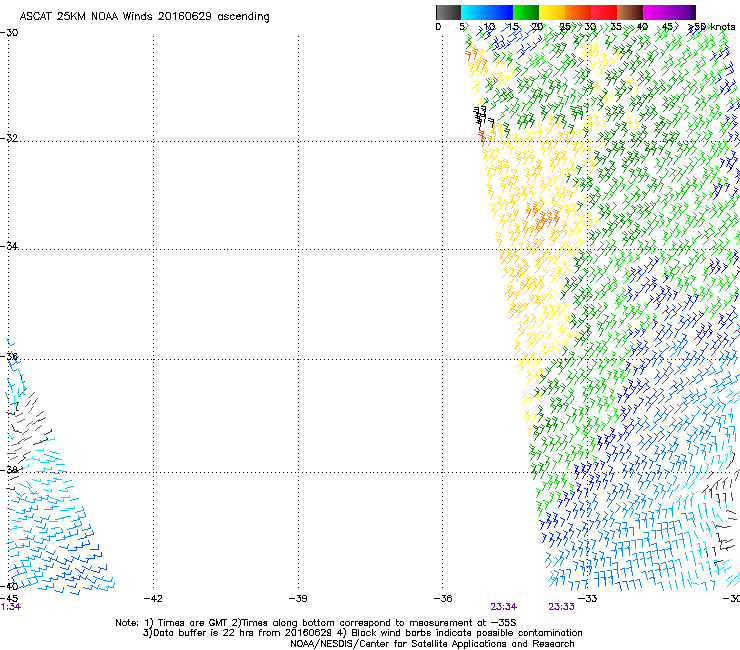
Task: Click the title 'ASCAT 25KM NOAA Winds 20160629 ascending'
Action: coord(144,17)
